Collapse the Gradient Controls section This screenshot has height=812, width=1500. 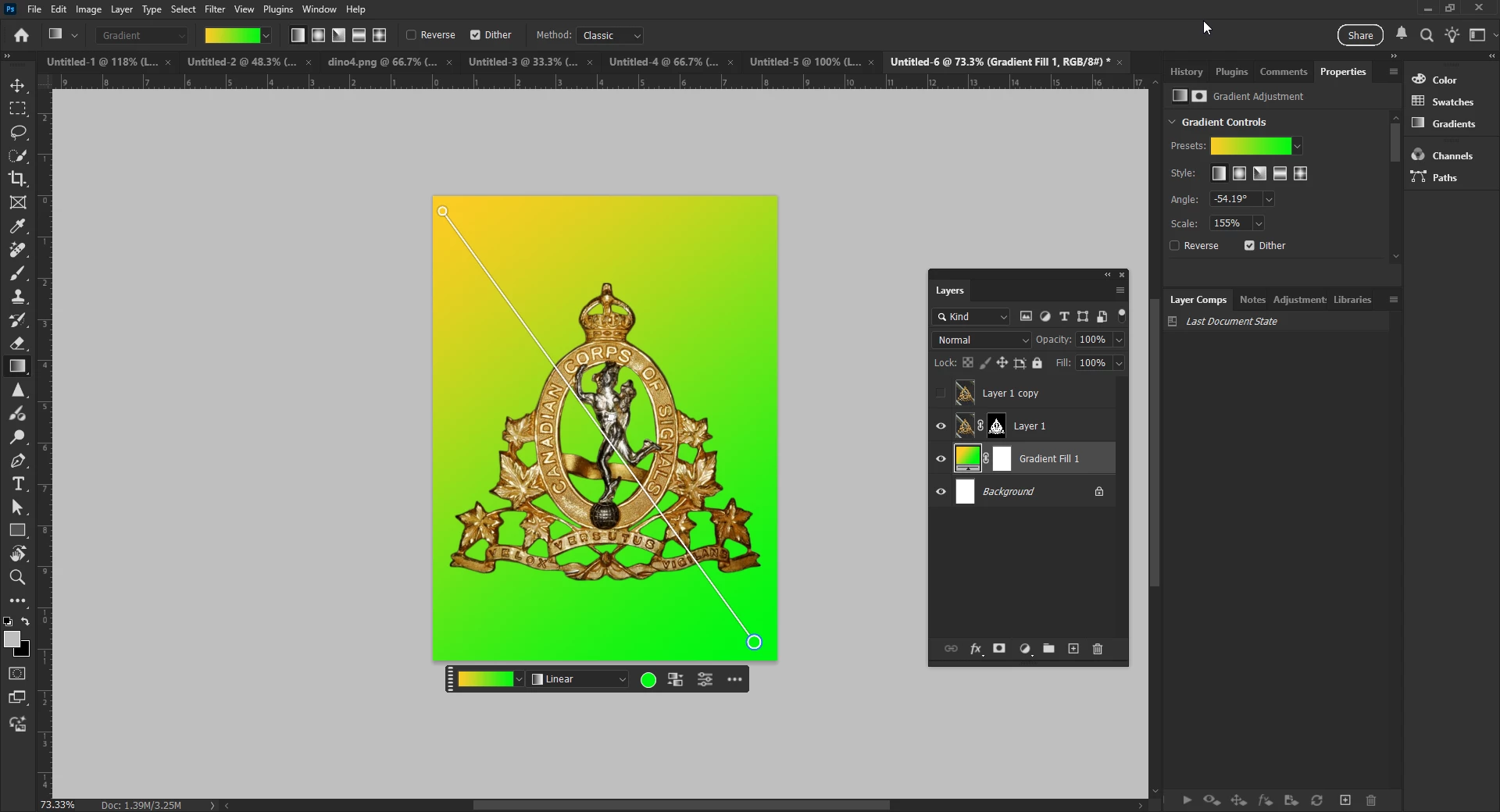1172,122
